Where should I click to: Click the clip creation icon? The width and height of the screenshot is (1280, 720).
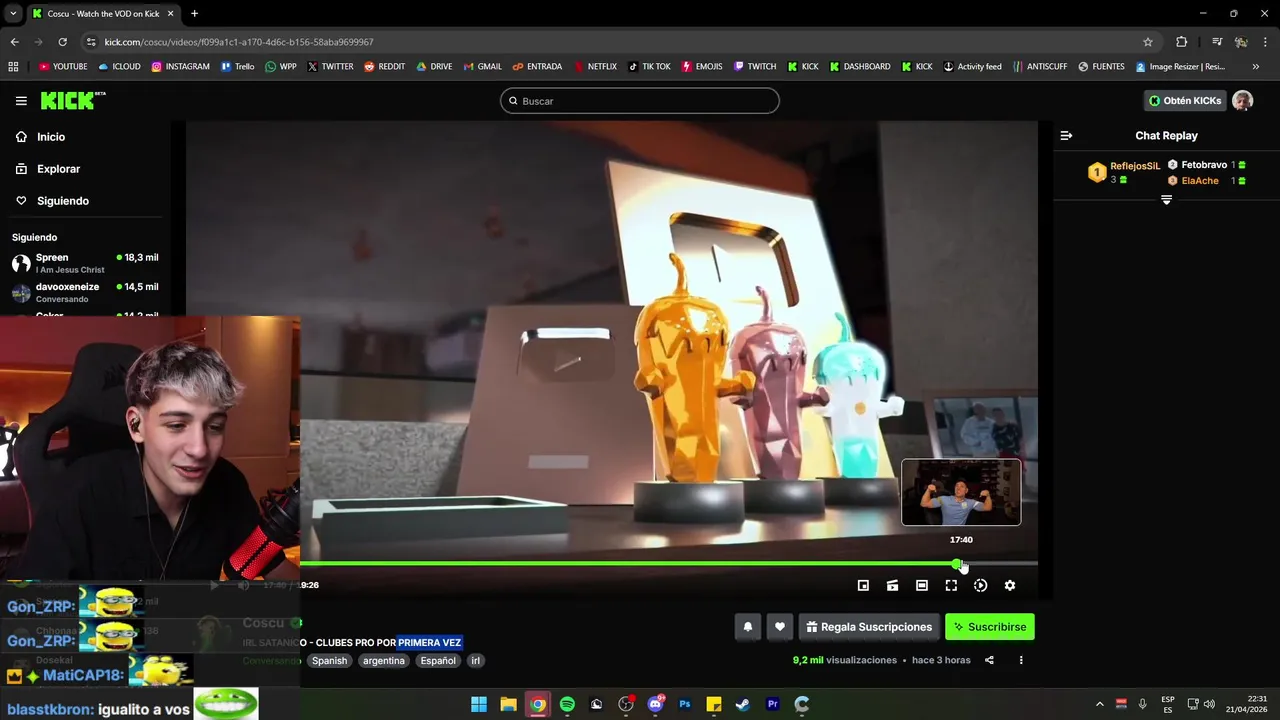(x=893, y=586)
